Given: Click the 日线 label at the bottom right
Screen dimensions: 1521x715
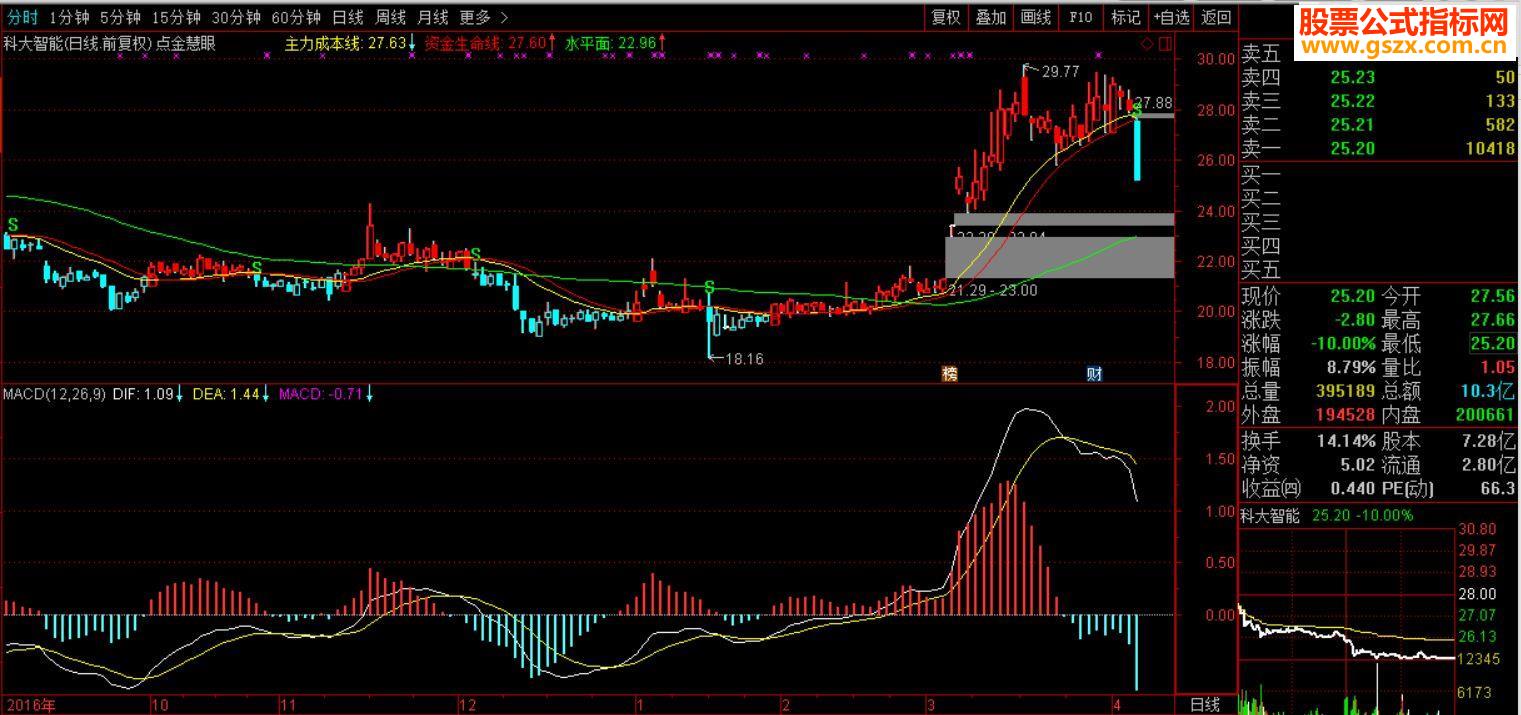Looking at the screenshot, I should (1206, 704).
